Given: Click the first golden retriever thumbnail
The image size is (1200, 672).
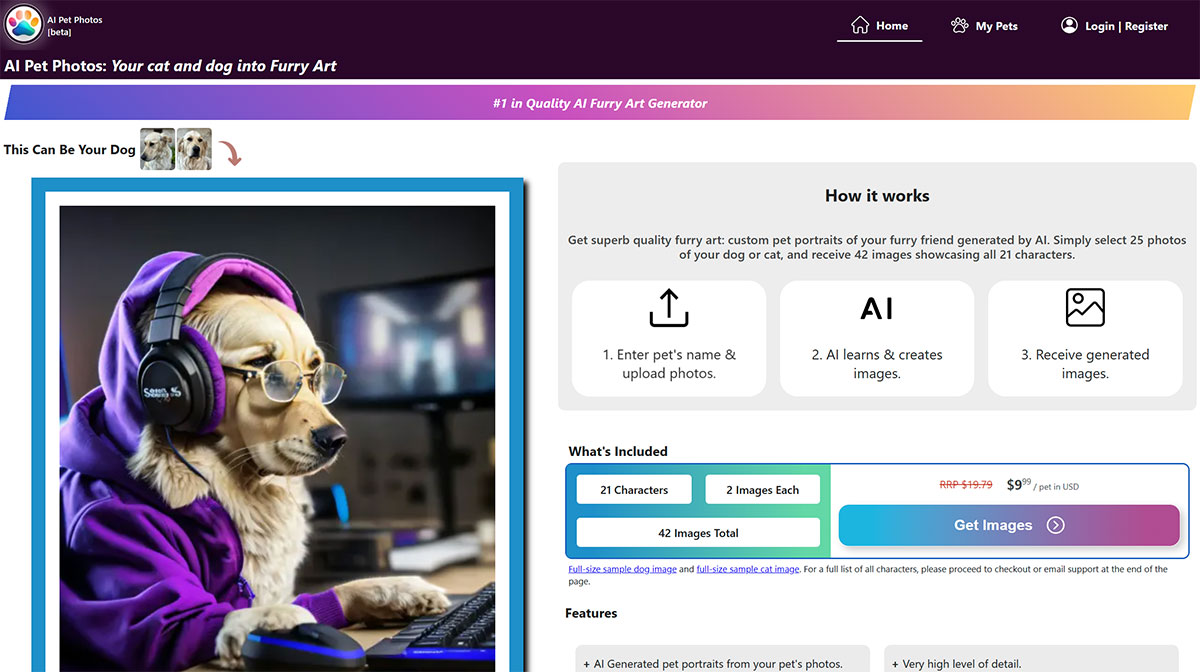Looking at the screenshot, I should click(x=157, y=147).
